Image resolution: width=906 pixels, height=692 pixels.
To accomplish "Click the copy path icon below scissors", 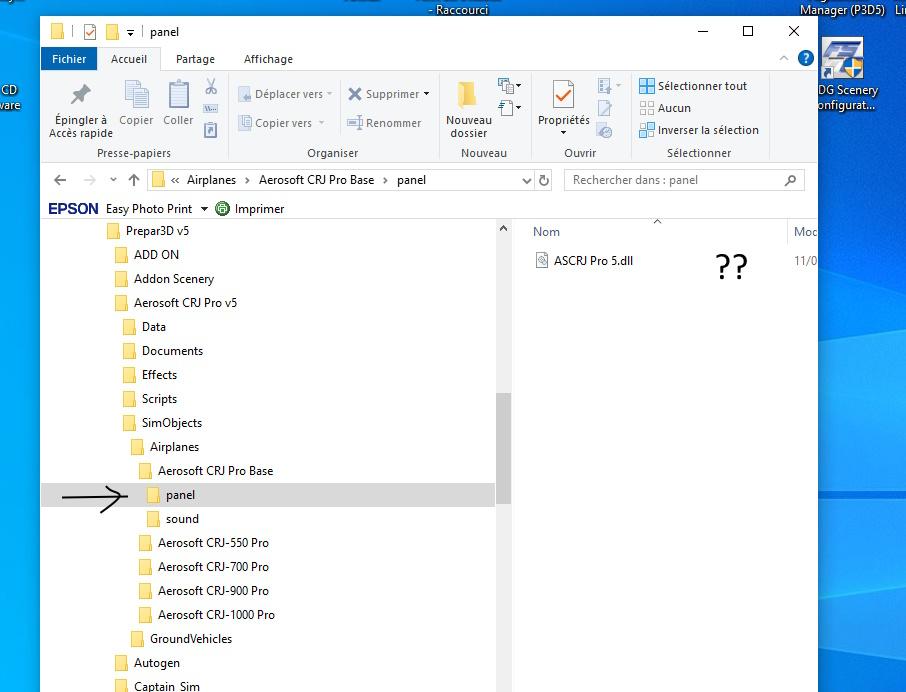I will point(211,109).
